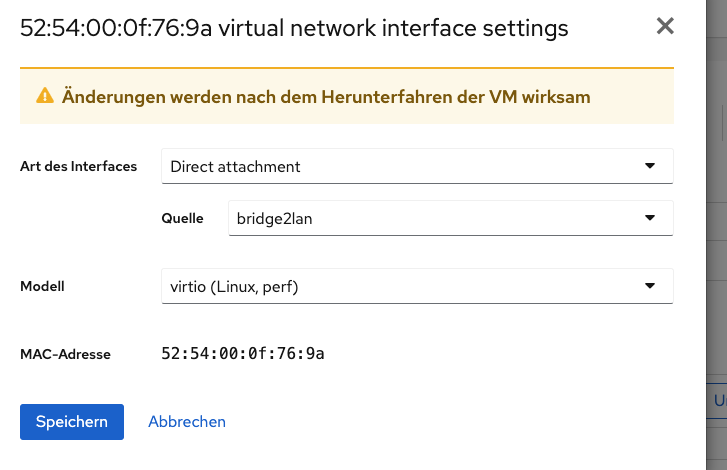Click the warning message about VM shutdown
727x470 pixels.
[326, 97]
